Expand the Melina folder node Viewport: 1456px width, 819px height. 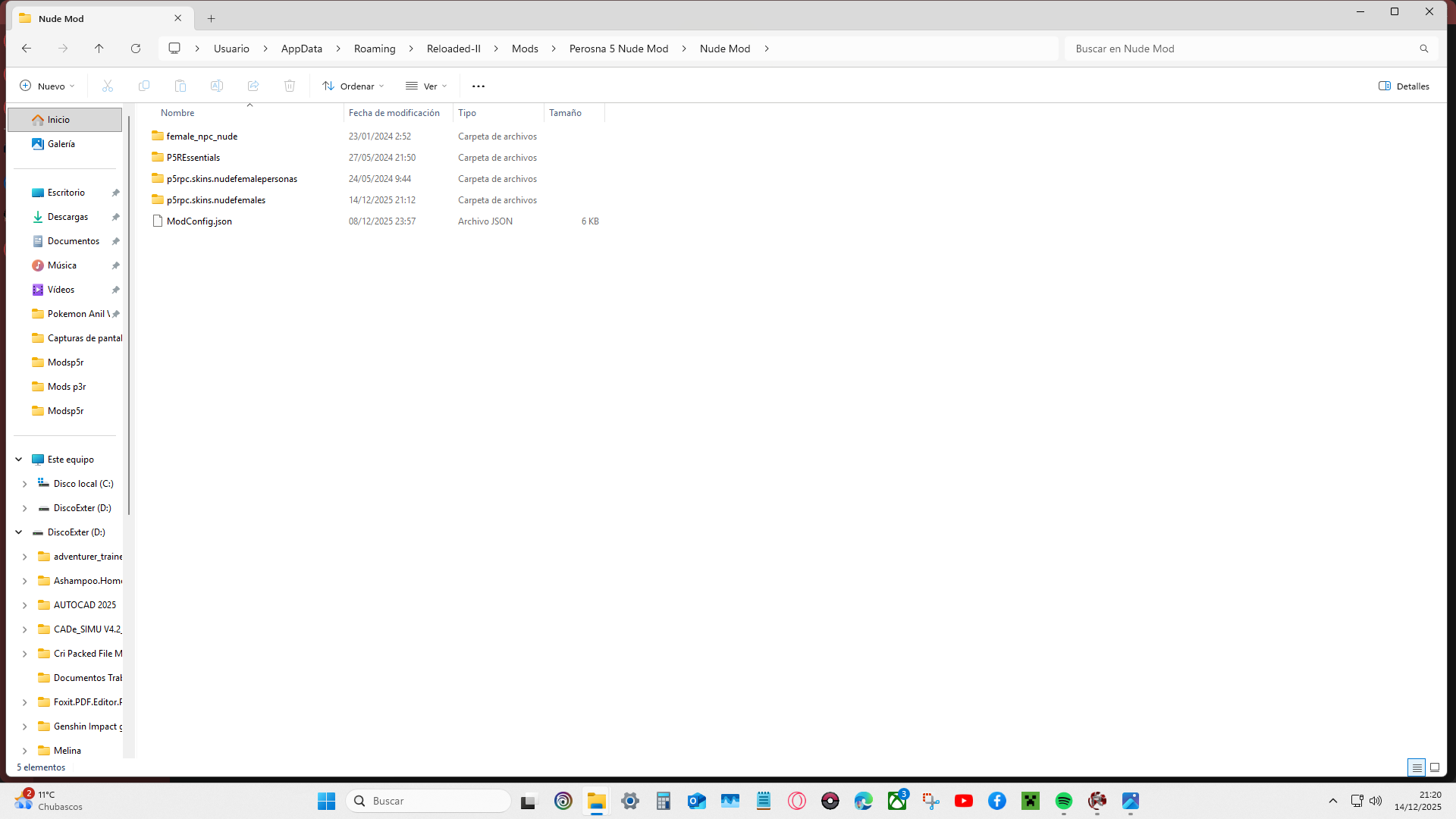click(x=24, y=751)
